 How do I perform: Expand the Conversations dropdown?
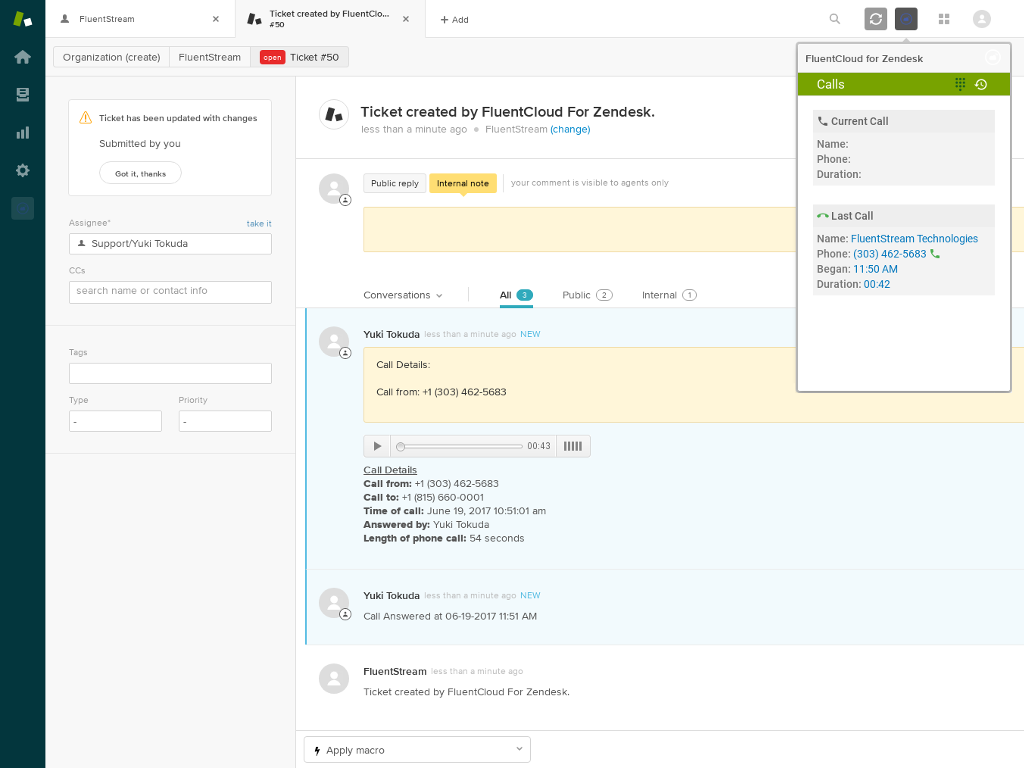[402, 295]
